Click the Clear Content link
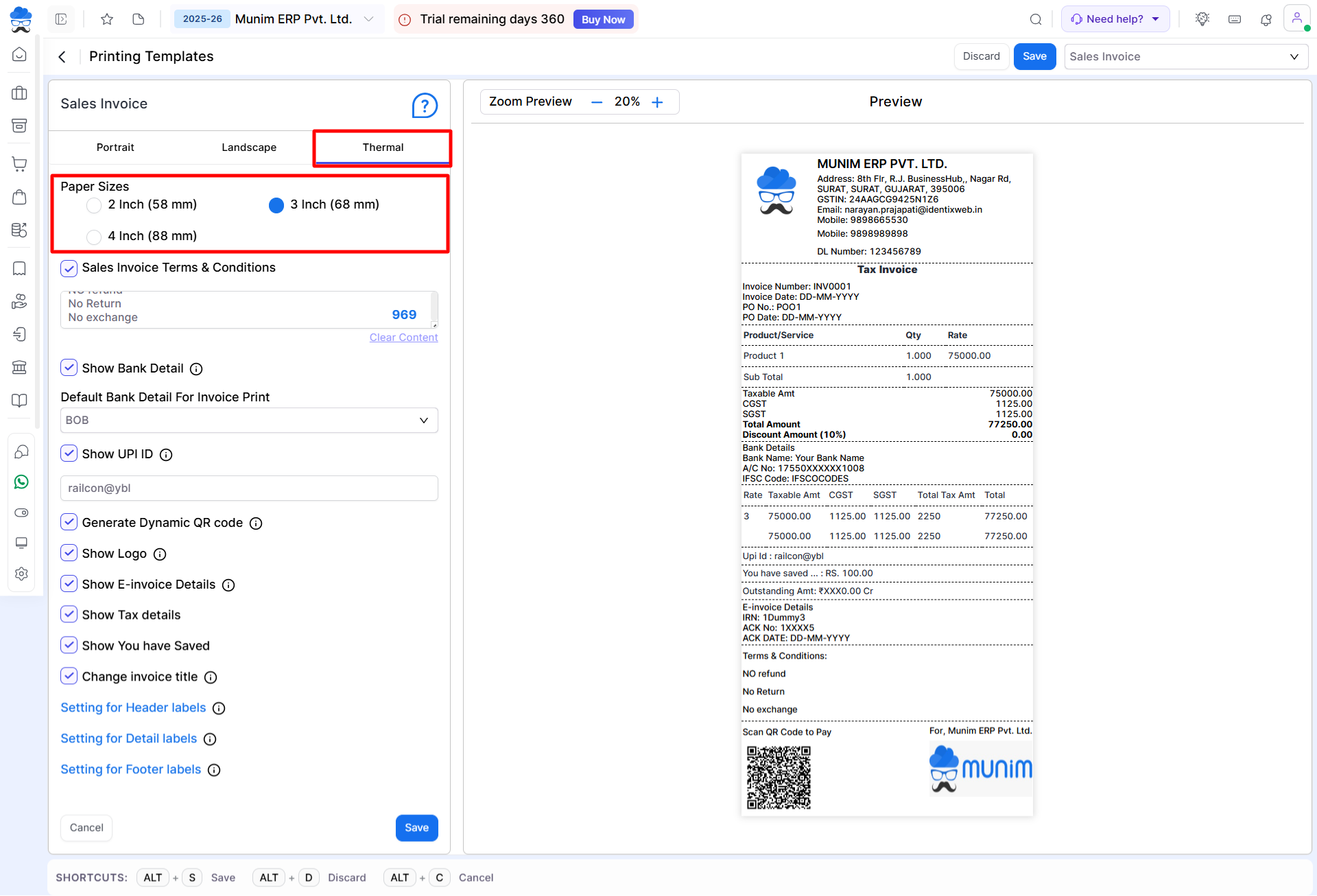The image size is (1317, 896). click(403, 338)
